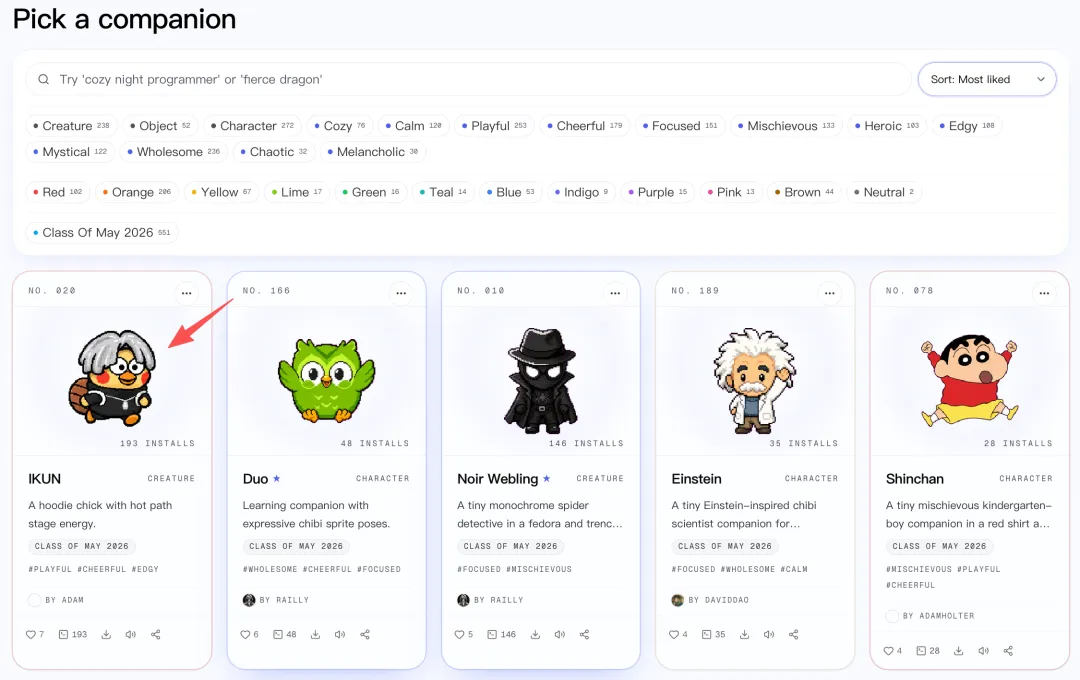Focus the companion search input field

[468, 79]
